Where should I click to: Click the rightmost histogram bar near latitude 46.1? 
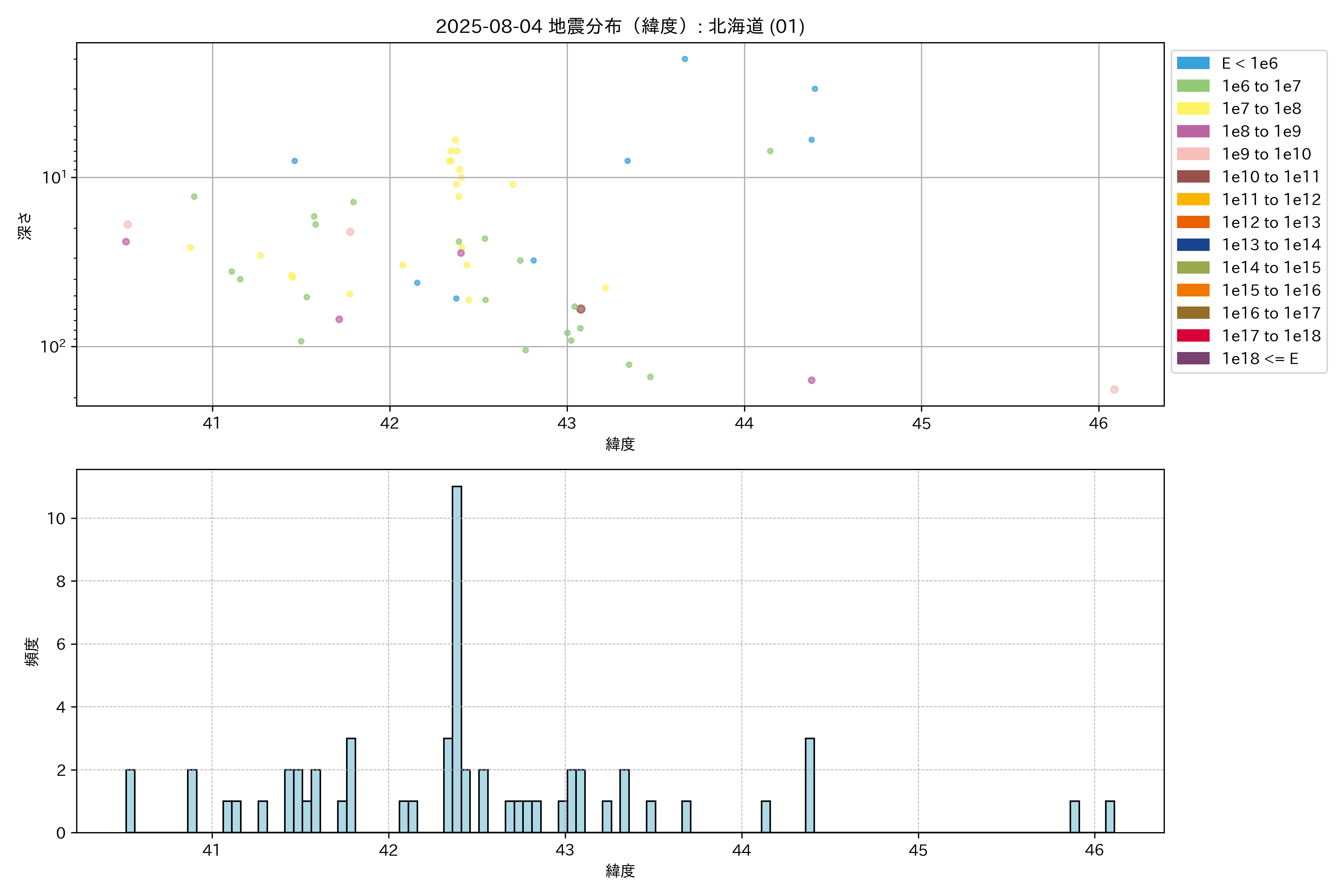click(x=1110, y=817)
